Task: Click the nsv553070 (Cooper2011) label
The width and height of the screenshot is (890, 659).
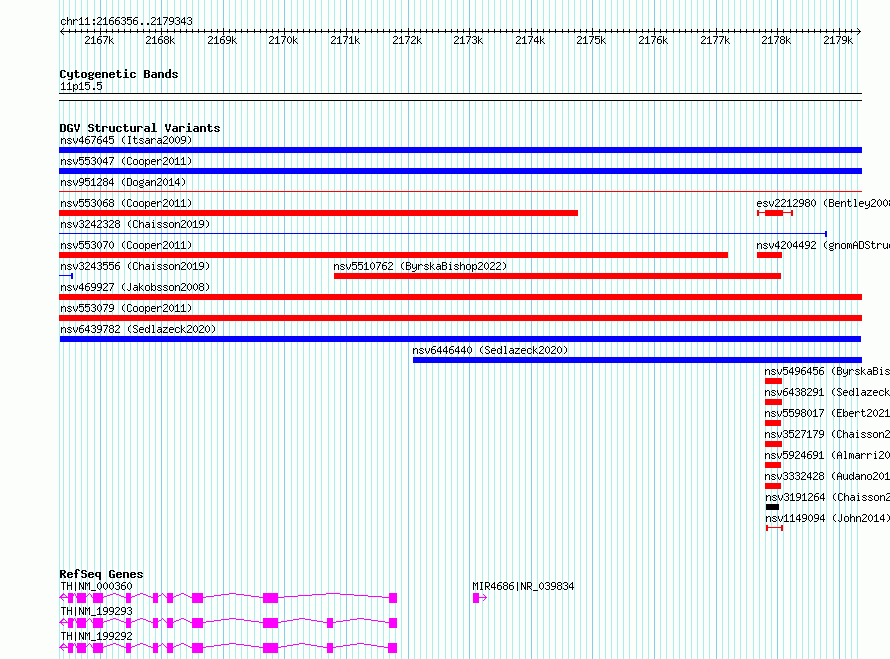Action: coord(126,245)
